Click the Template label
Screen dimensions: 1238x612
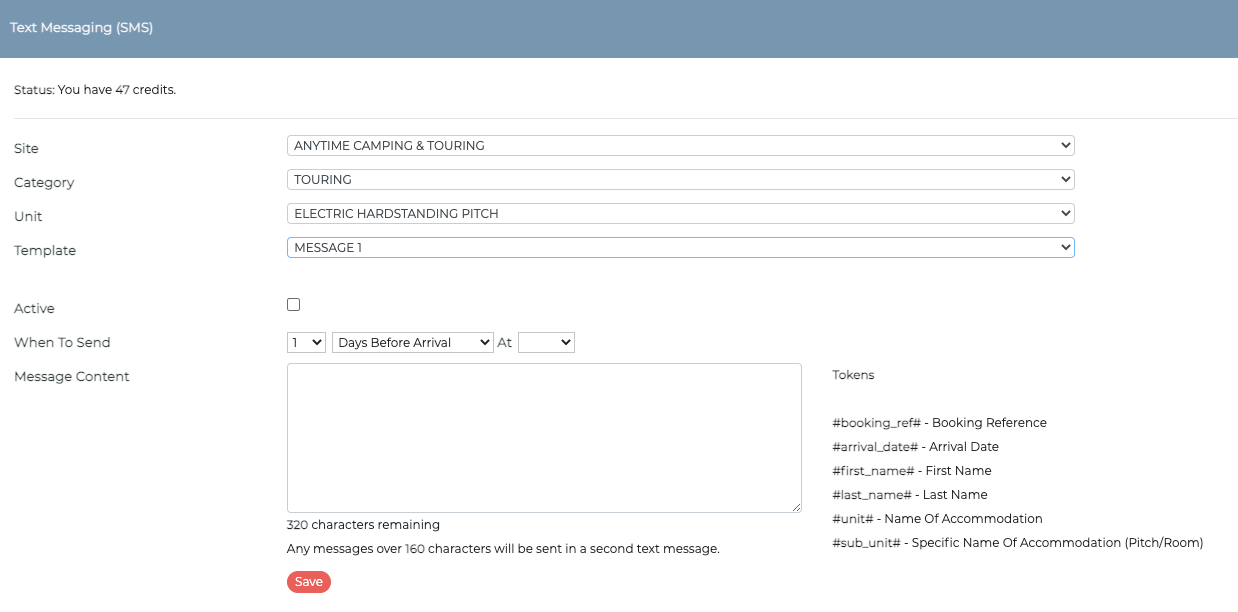[45, 251]
